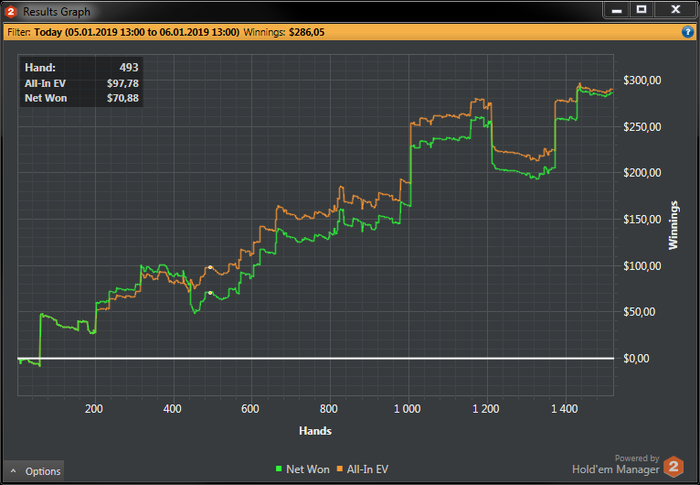Click the $300,00 axis label
700x485 pixels.
coord(642,80)
